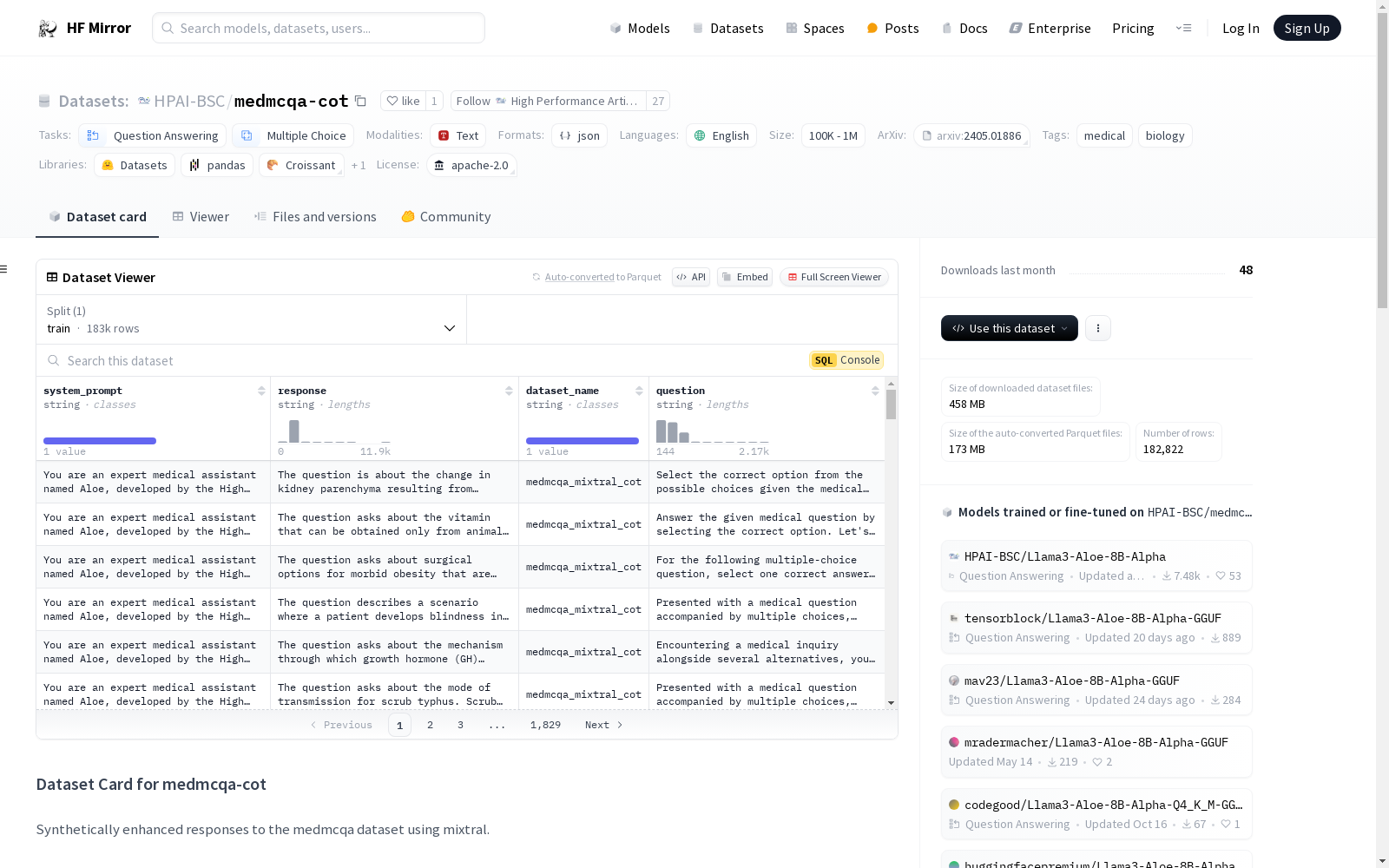Sort the response column
The height and width of the screenshot is (868, 1389).
(x=510, y=391)
